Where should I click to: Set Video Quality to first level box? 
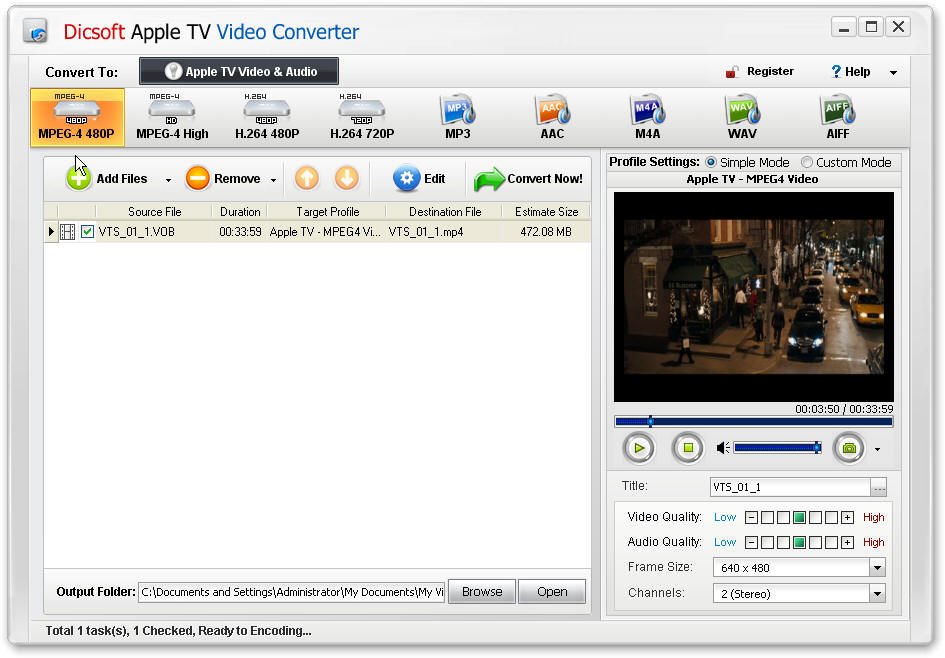click(x=767, y=518)
